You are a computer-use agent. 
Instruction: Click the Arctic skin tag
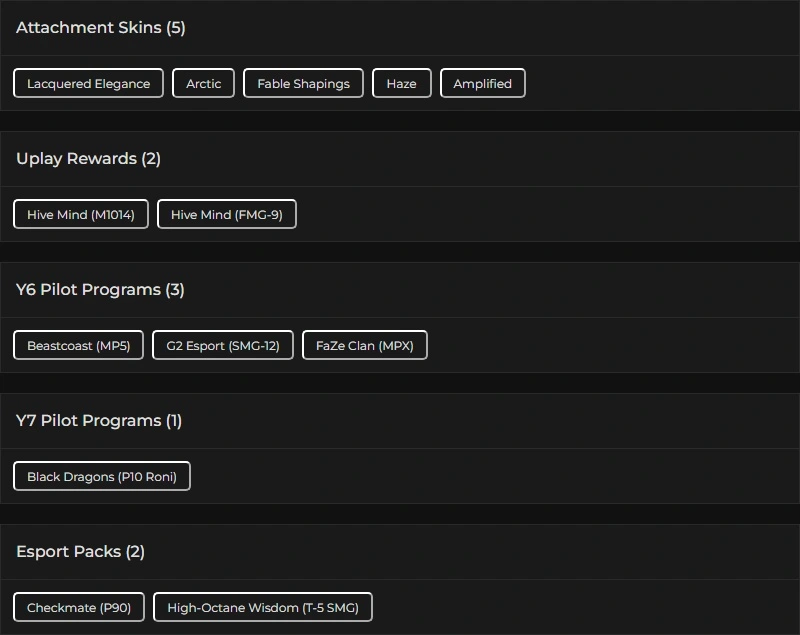click(x=203, y=84)
